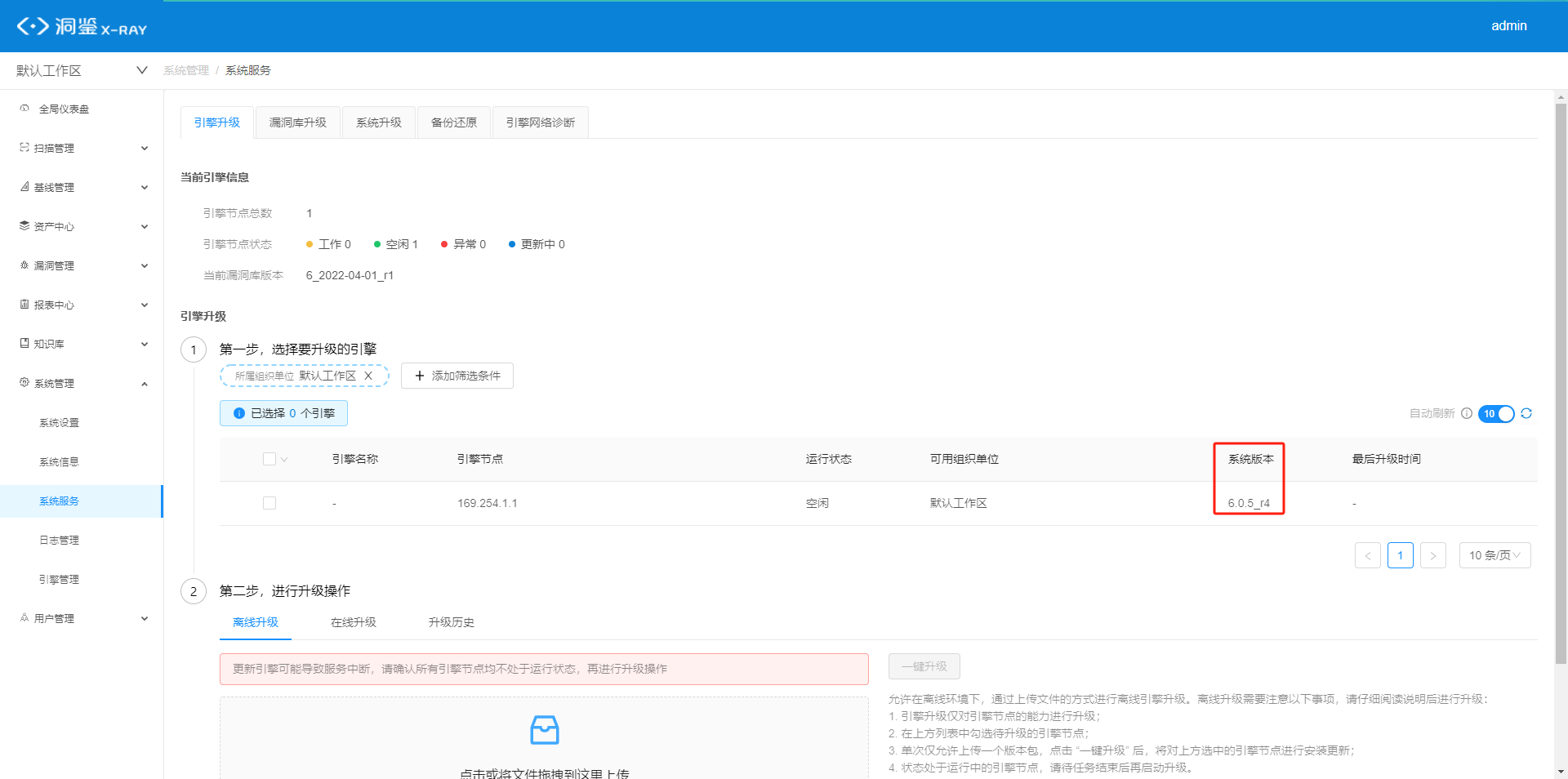Click the refresh icon beside auto-refresh toggle

(1526, 414)
